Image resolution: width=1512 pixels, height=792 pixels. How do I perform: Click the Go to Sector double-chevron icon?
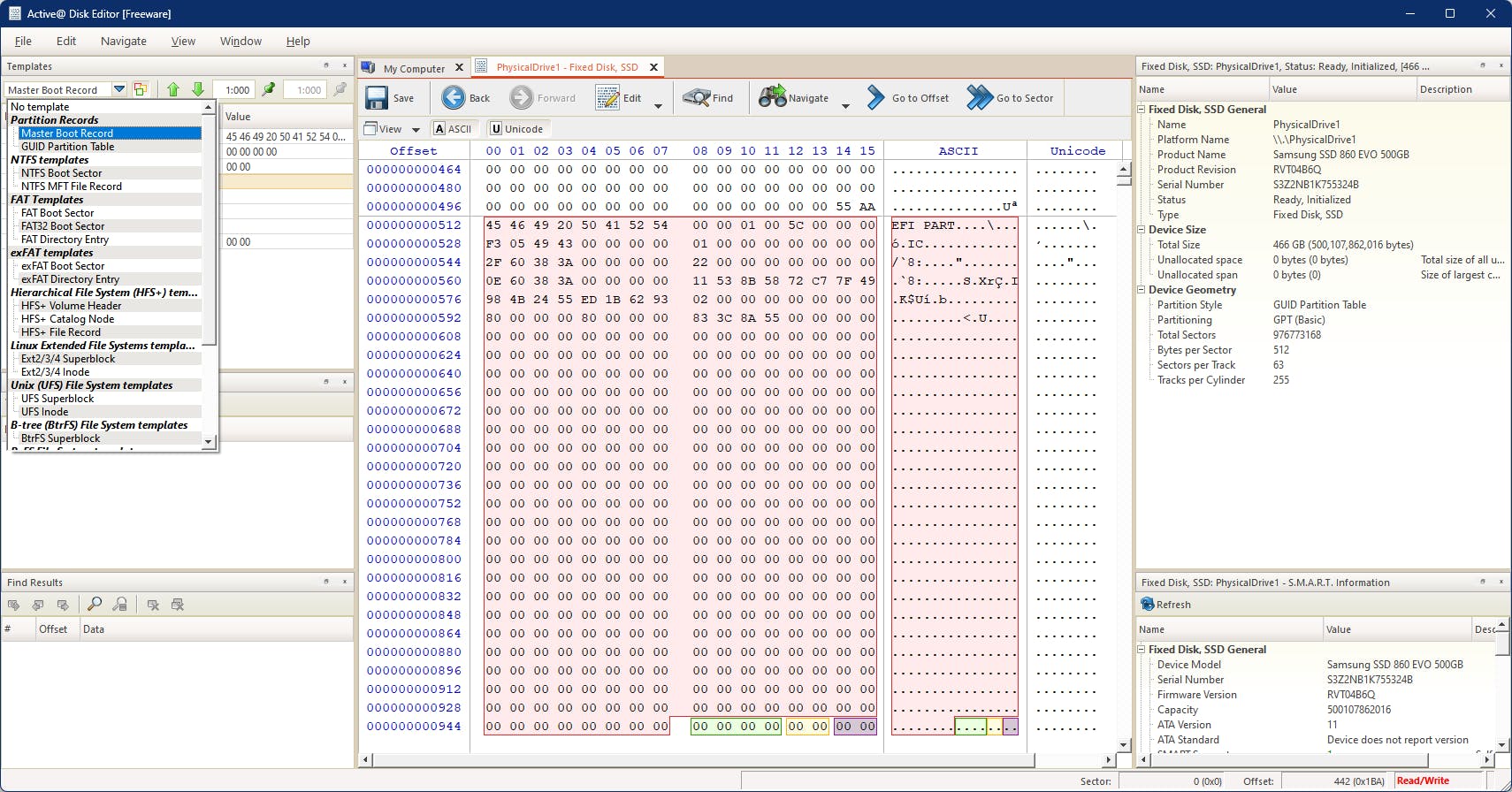click(x=979, y=97)
